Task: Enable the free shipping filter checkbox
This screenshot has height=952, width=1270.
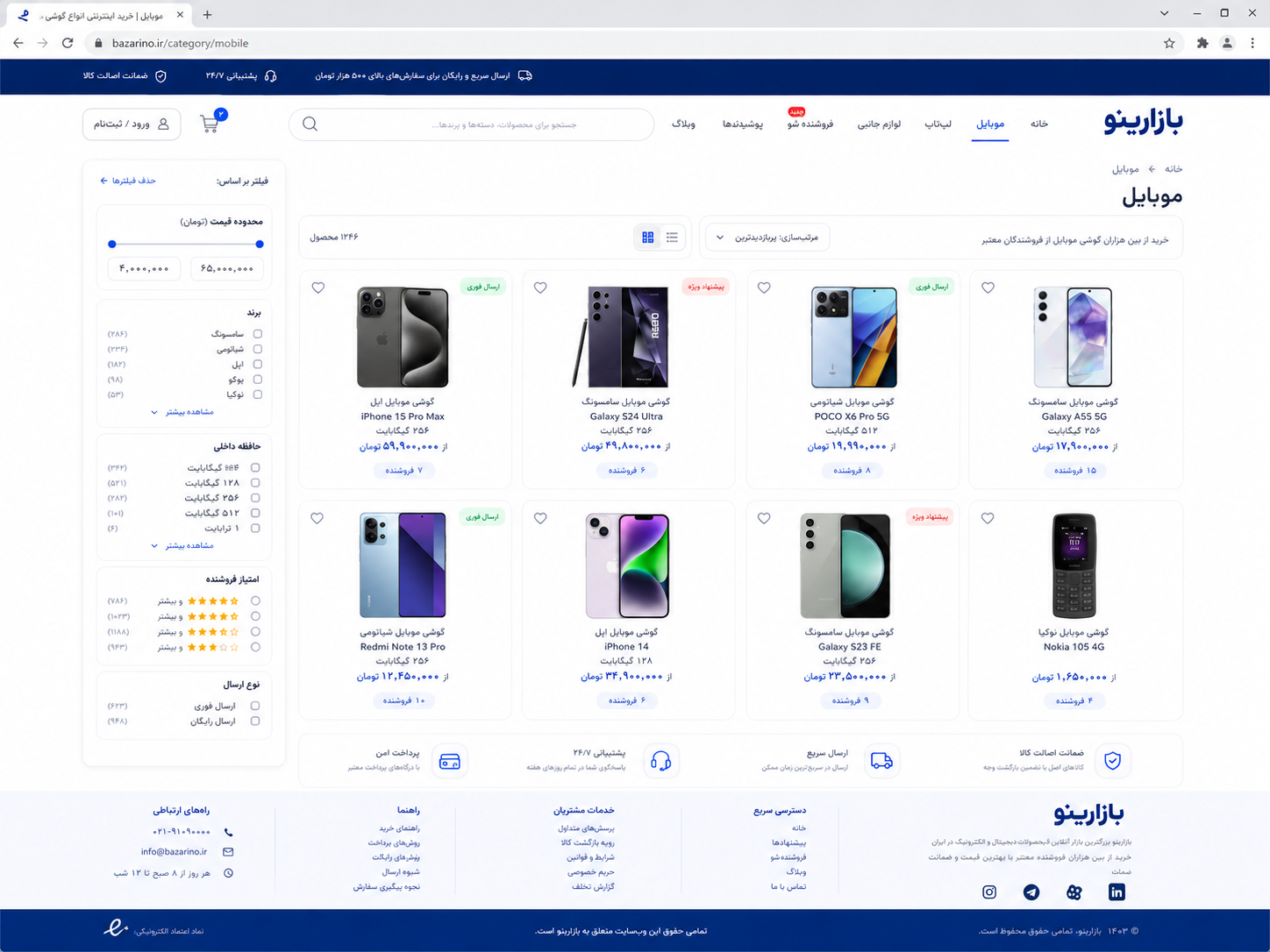Action: [x=255, y=721]
